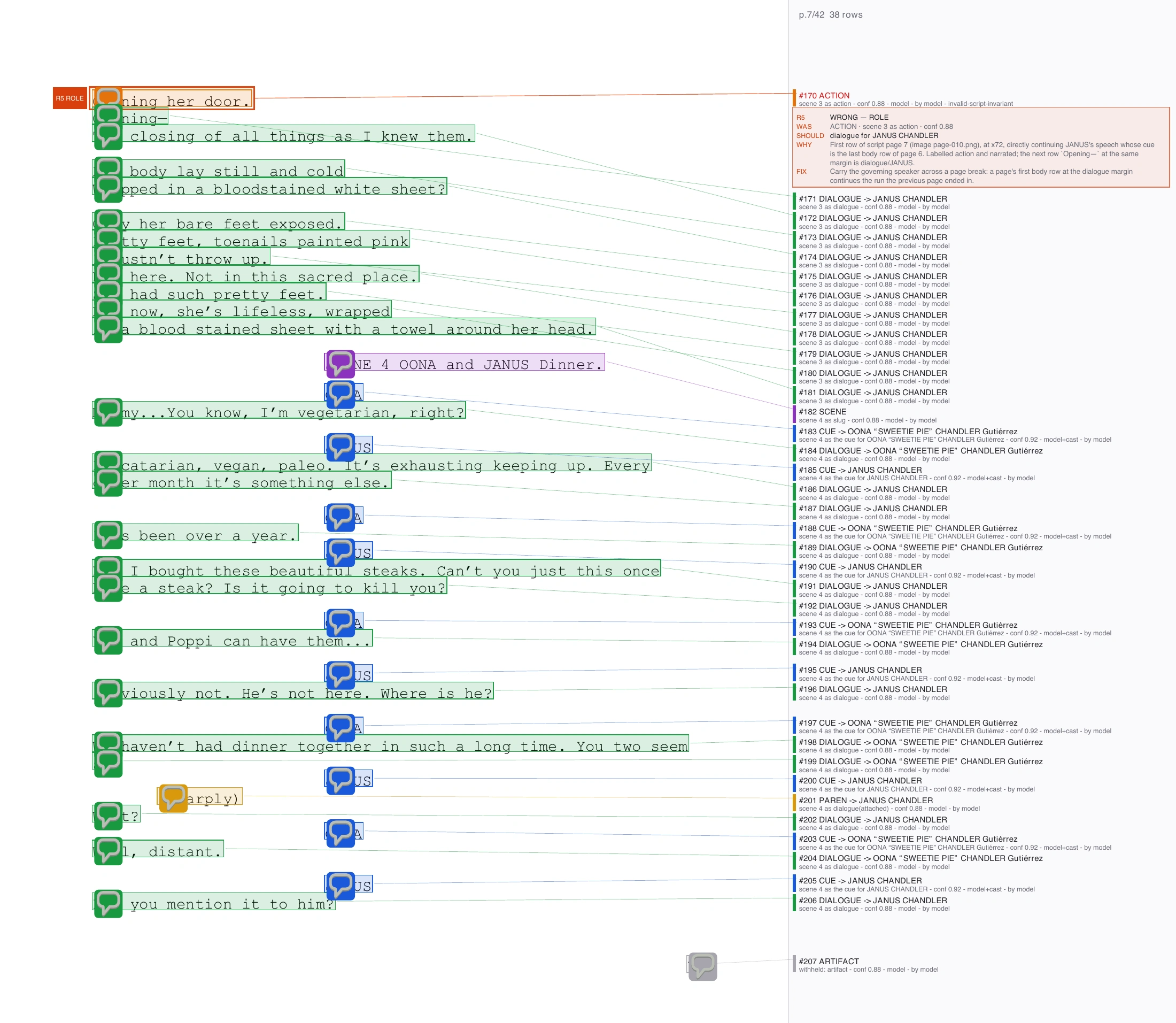Click the yellow comment icon beside '(sharply)'
The image size is (1176, 1023).
(174, 798)
